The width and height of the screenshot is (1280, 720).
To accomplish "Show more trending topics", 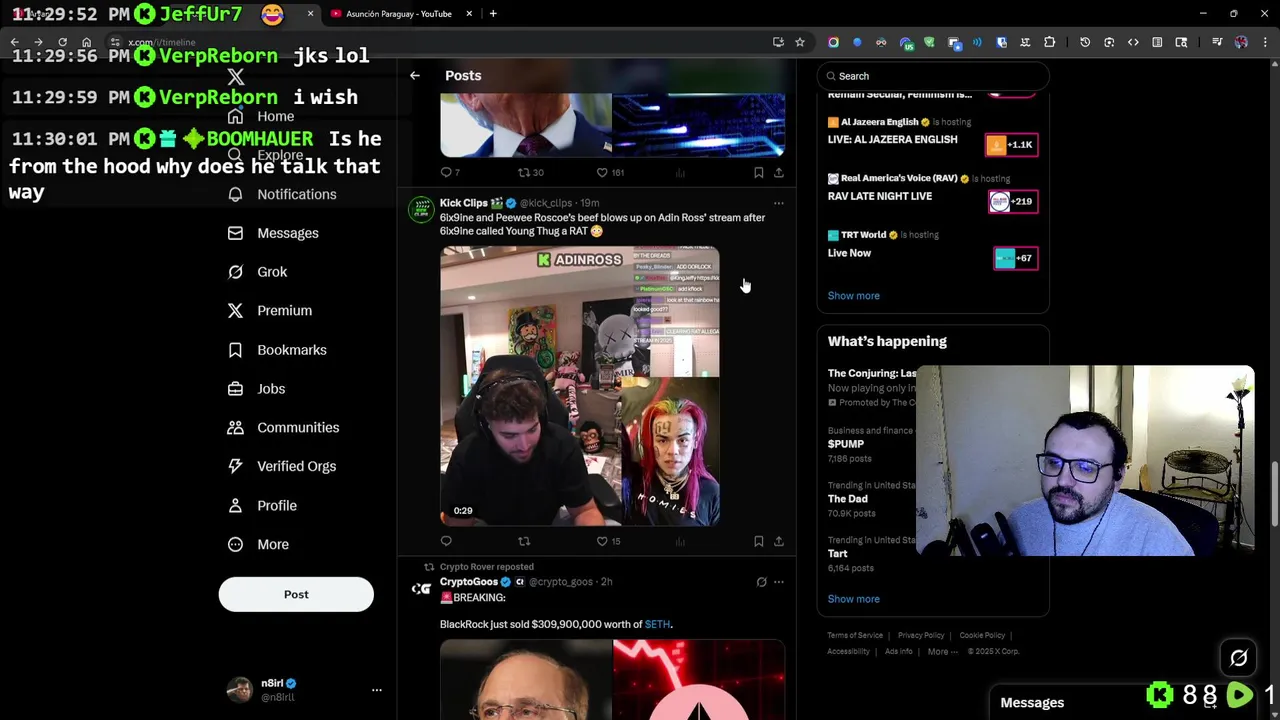I will pos(854,599).
